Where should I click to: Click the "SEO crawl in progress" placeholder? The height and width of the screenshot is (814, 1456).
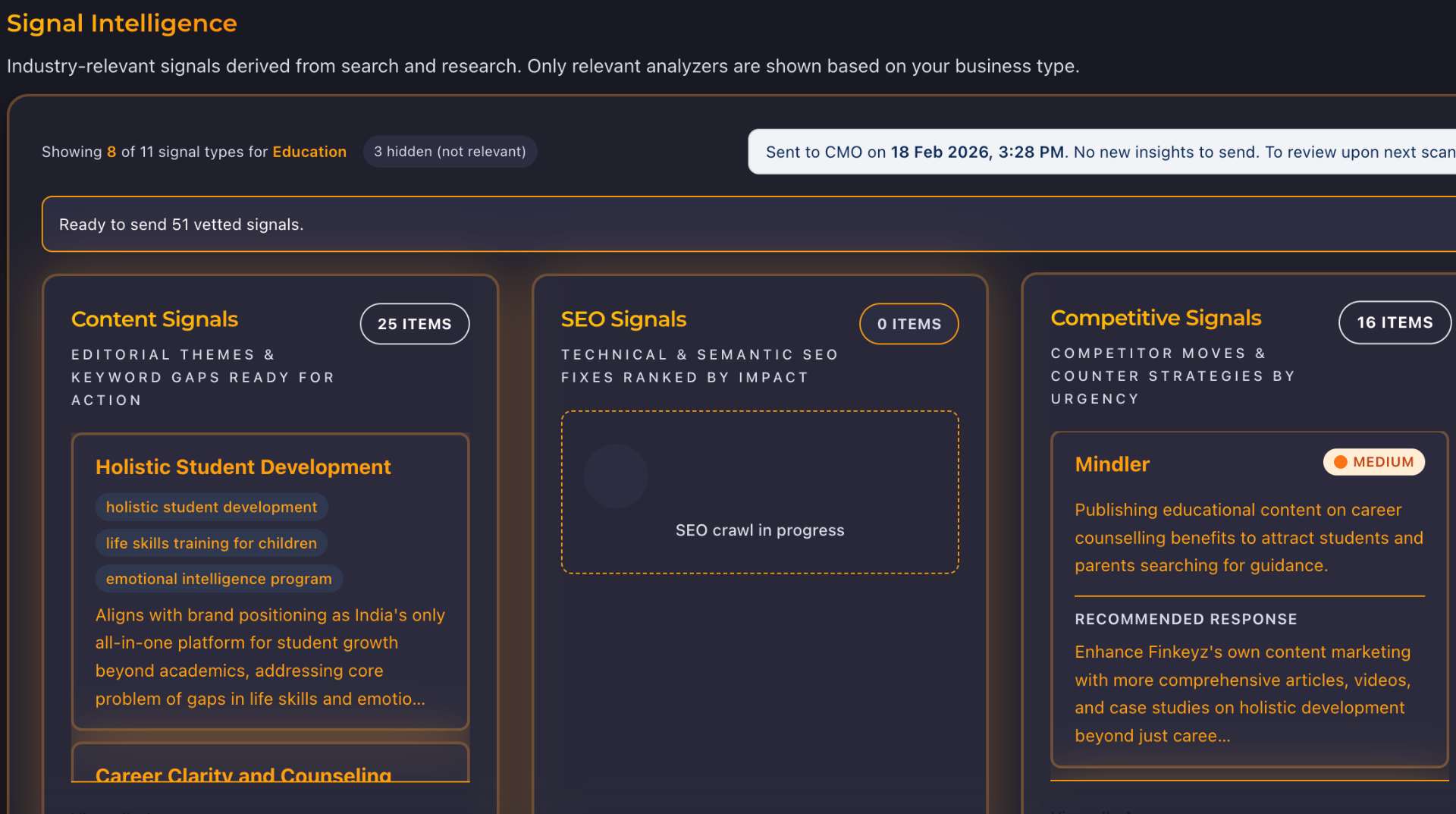point(760,530)
